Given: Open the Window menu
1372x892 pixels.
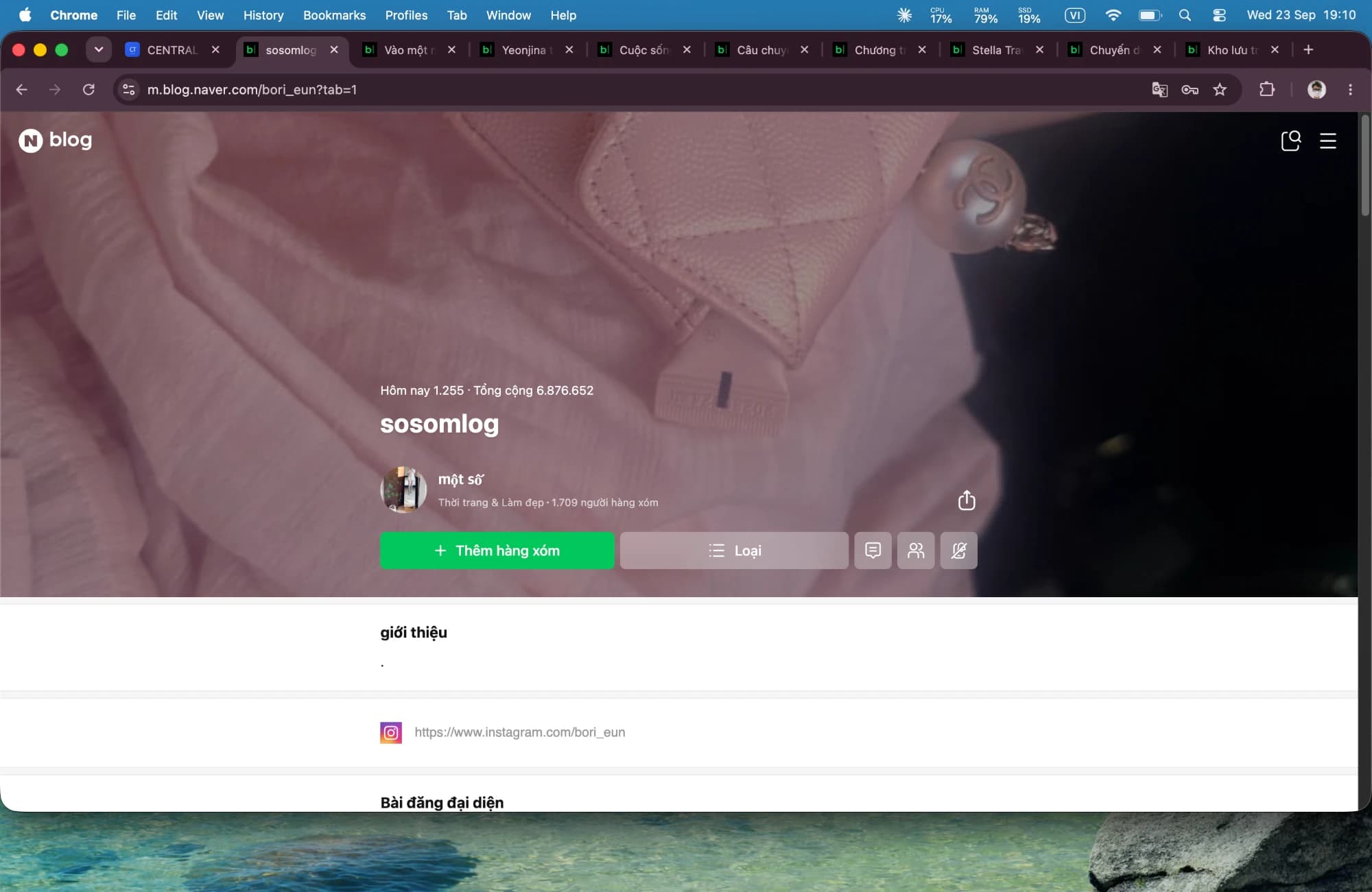Looking at the screenshot, I should click(508, 15).
